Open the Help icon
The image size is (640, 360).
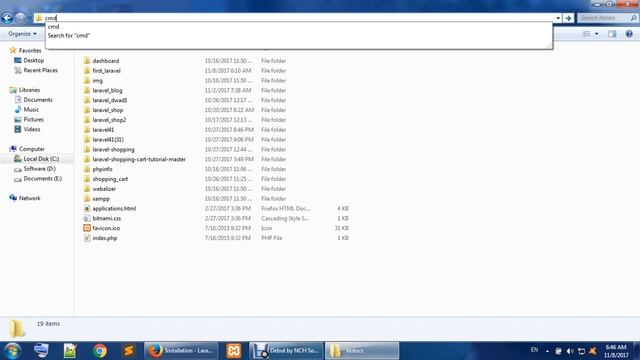629,34
